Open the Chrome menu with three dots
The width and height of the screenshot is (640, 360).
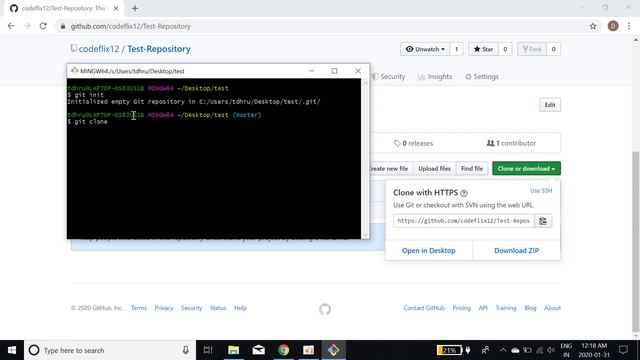[629, 26]
